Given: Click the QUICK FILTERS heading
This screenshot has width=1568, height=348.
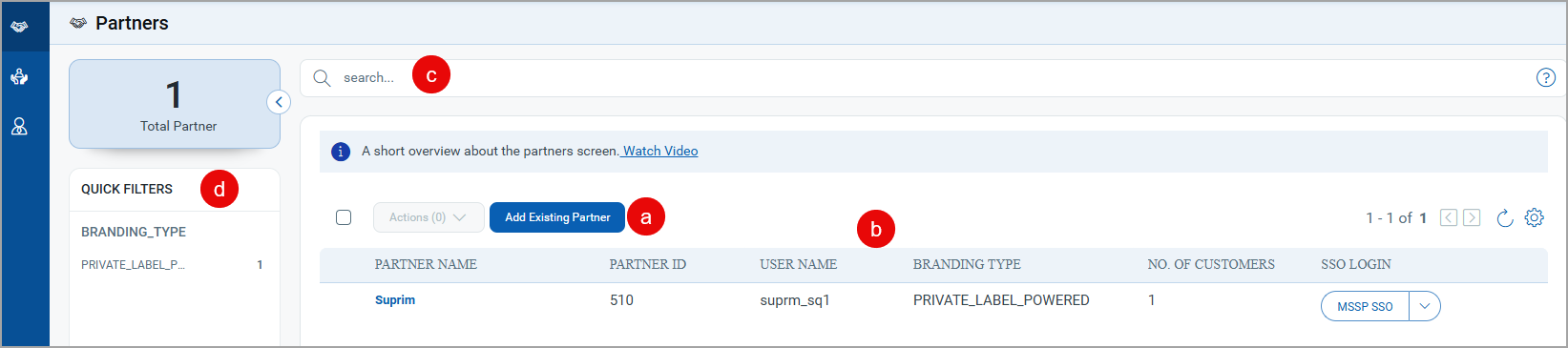Looking at the screenshot, I should pos(127,189).
